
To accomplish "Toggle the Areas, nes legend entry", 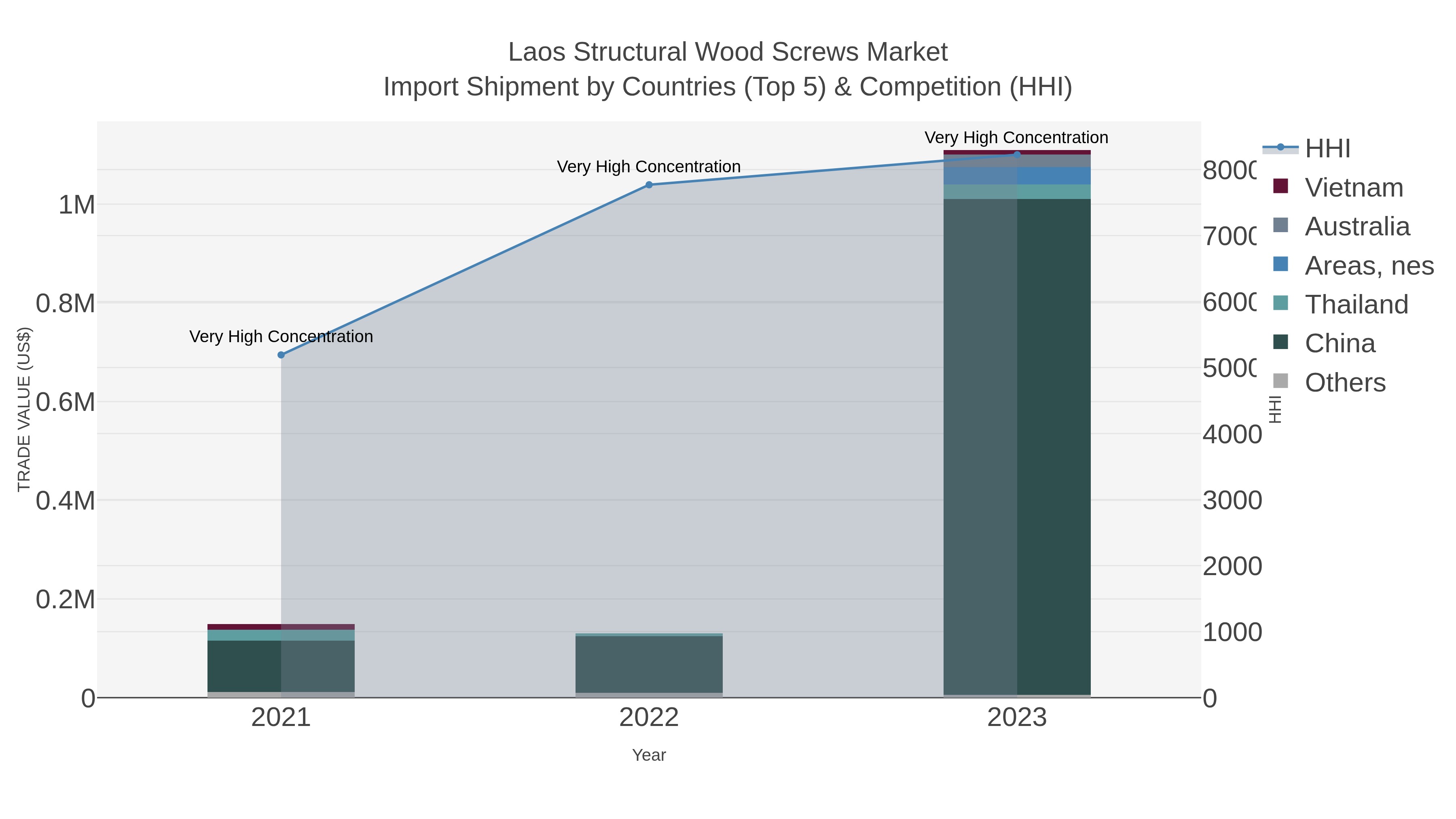I will tap(1353, 265).
